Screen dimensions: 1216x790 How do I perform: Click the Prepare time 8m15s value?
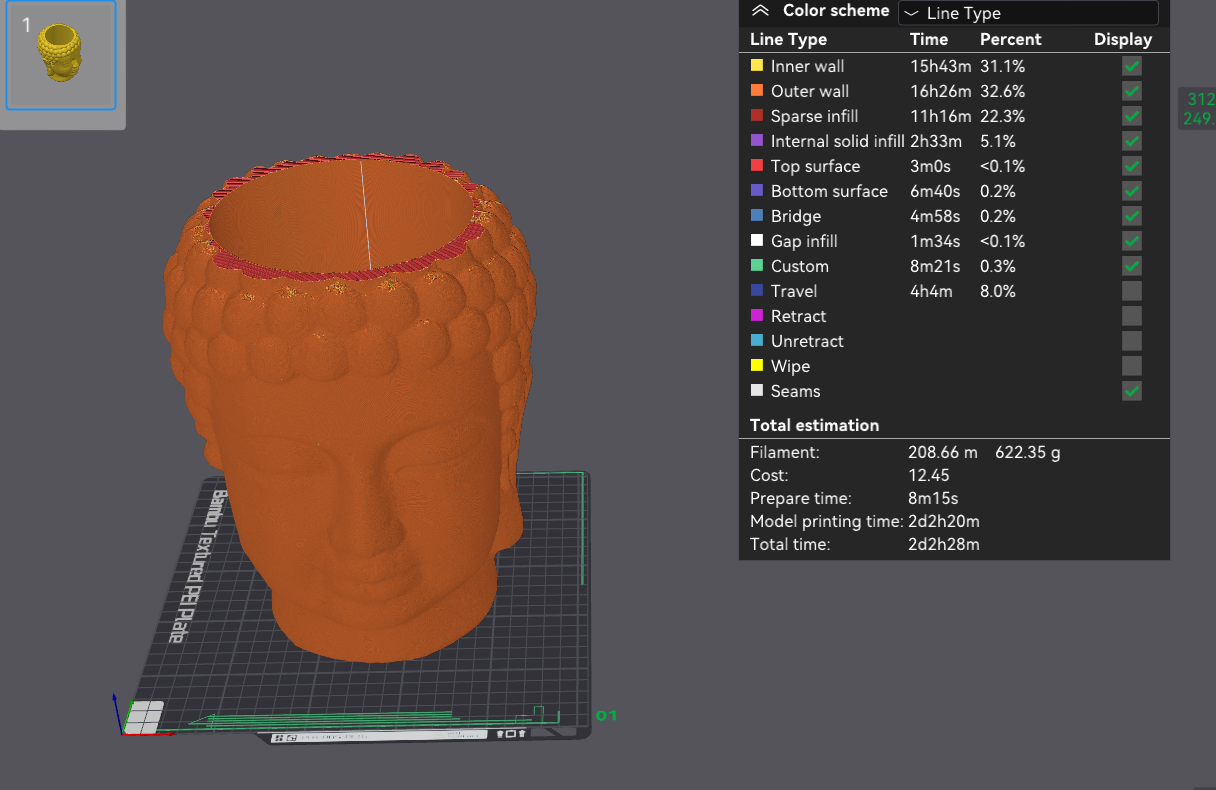pos(934,498)
